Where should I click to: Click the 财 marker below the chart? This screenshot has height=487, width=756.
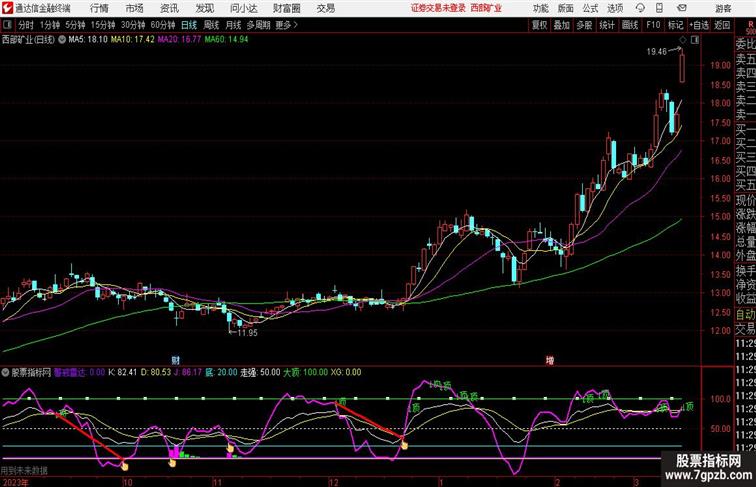pyautogui.click(x=176, y=360)
